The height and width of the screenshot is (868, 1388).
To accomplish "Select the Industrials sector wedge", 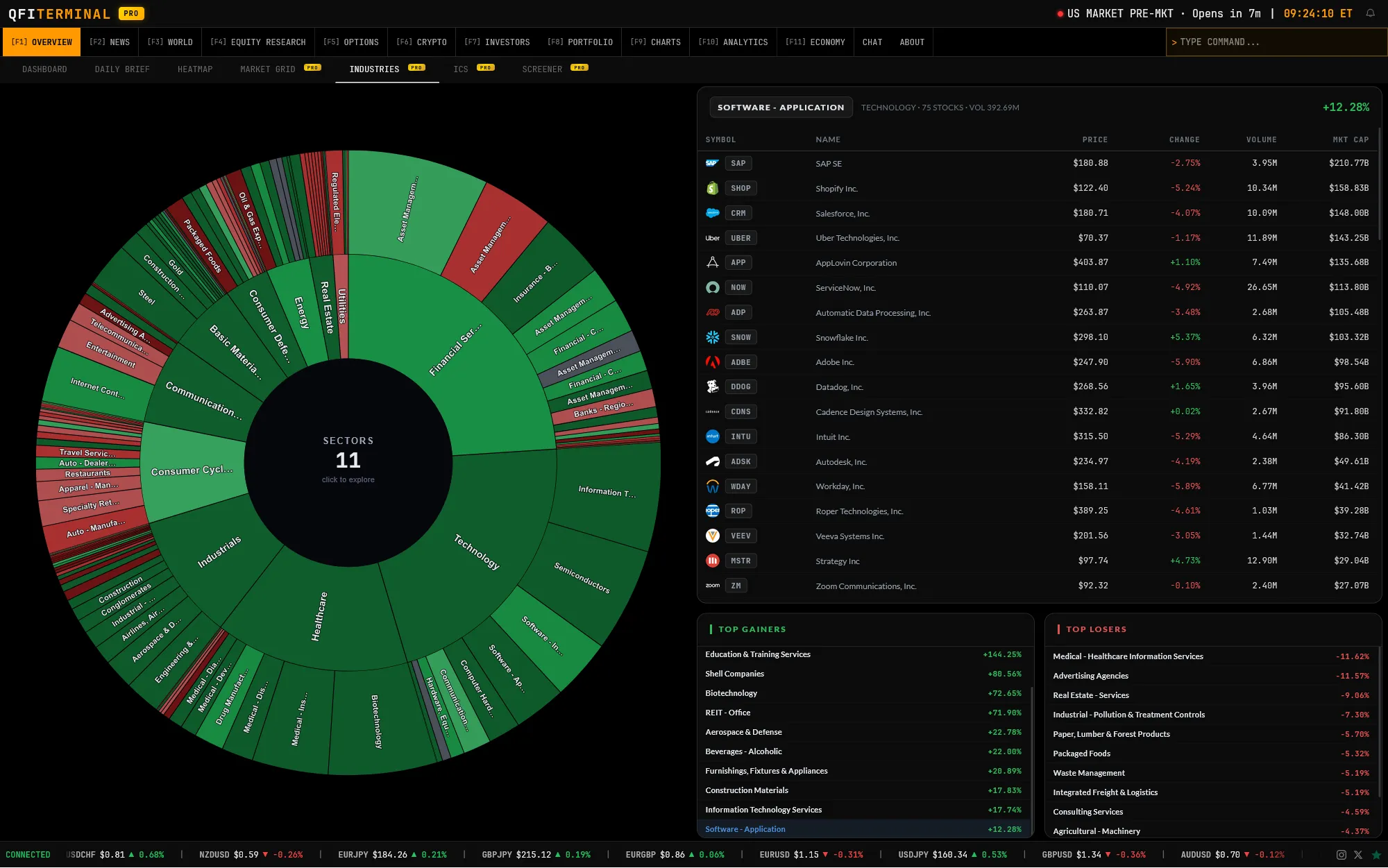I will [219, 552].
